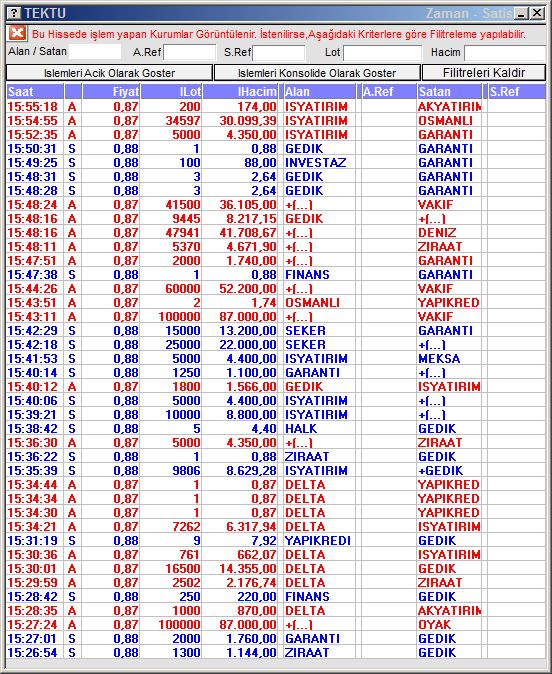552x674 pixels.
Task: Select time 15:43:11 cell
Action: click(32, 317)
